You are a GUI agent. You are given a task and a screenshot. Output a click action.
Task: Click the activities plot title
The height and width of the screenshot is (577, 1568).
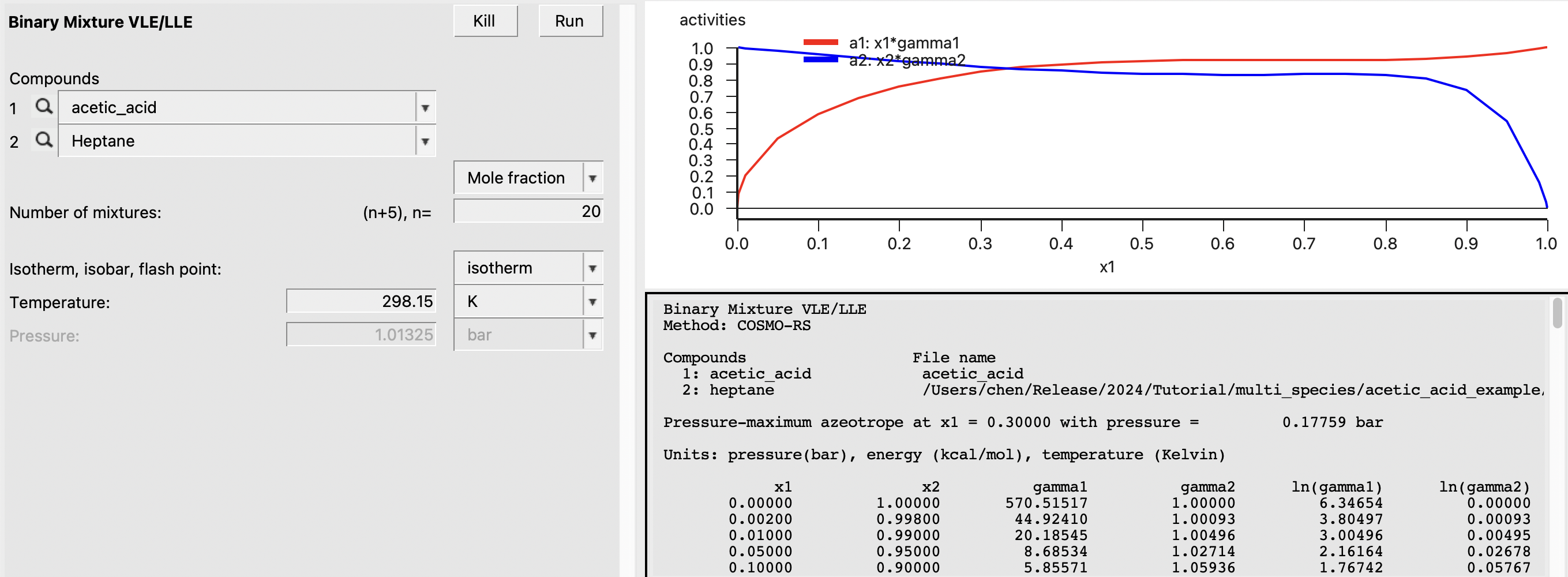pos(711,20)
